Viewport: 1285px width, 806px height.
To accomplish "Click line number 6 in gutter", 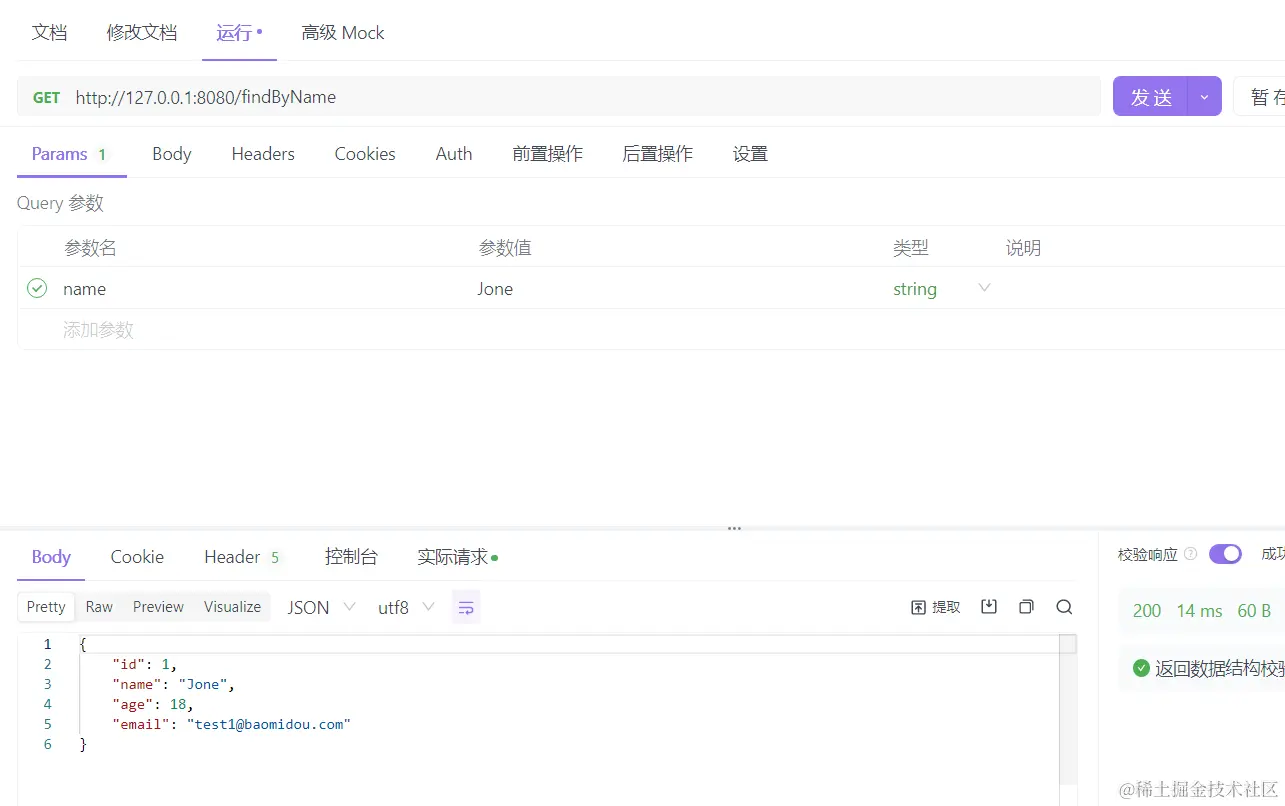I will point(47,744).
